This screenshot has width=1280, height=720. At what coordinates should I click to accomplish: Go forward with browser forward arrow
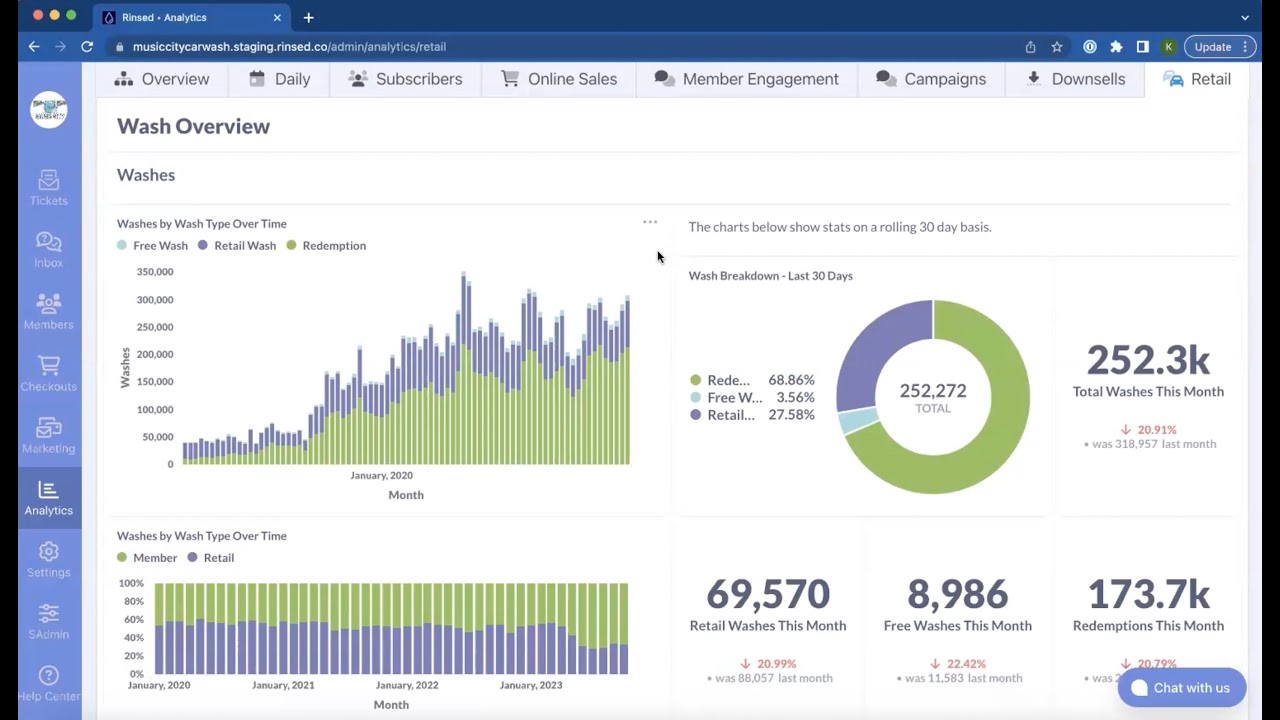(x=60, y=46)
